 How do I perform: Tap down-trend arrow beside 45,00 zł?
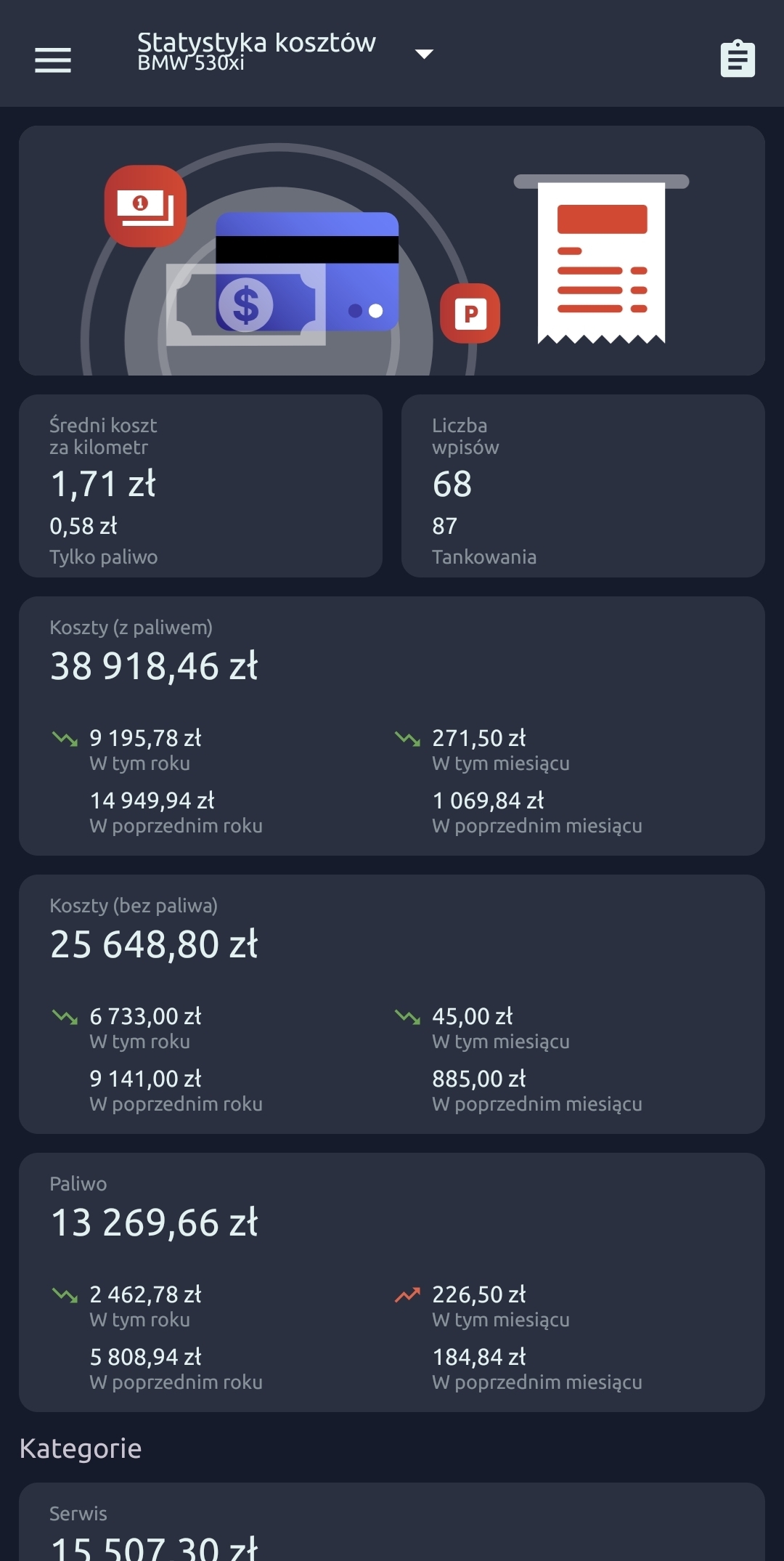[407, 1017]
